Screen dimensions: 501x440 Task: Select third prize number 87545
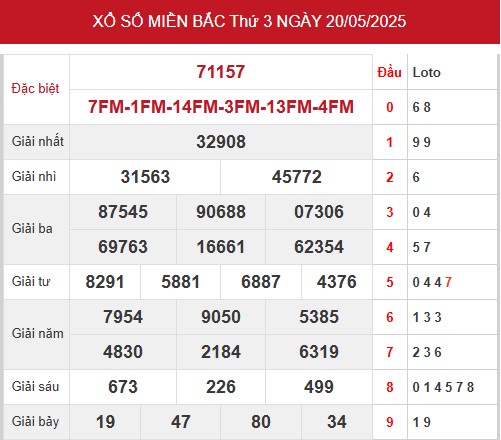click(123, 212)
